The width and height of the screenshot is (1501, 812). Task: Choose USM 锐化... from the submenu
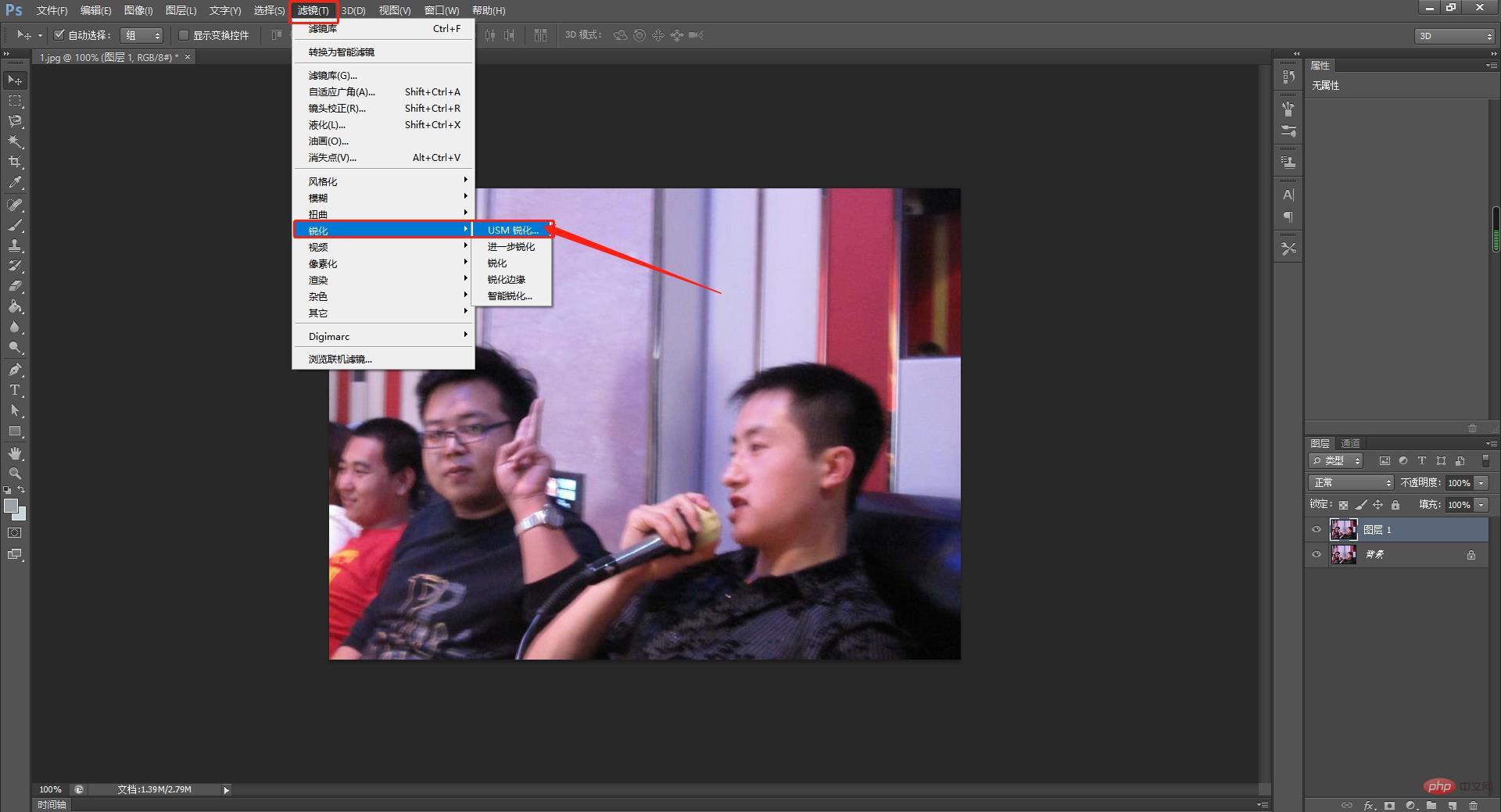[x=512, y=231]
